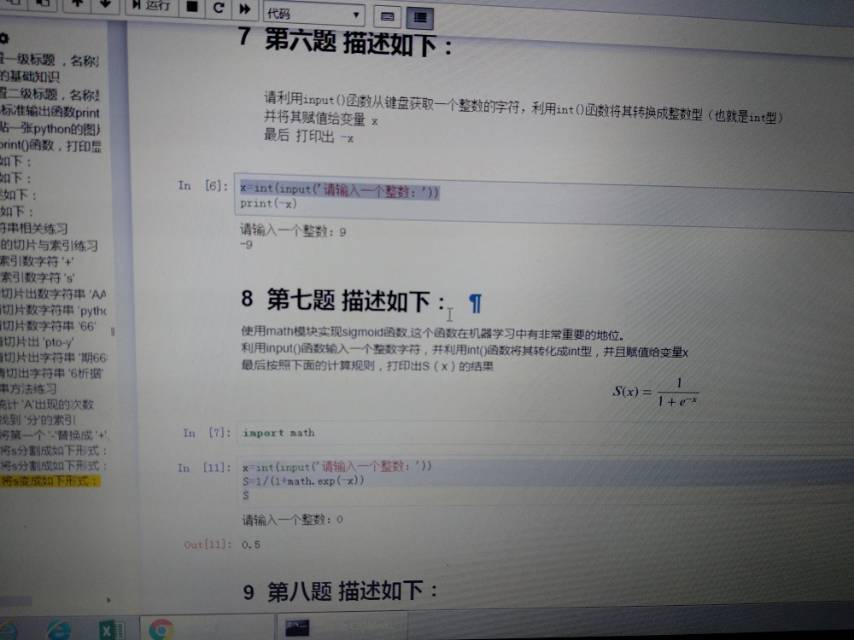Screen dimensions: 854x640
Task: Move the selected cell down
Action: 105,4
